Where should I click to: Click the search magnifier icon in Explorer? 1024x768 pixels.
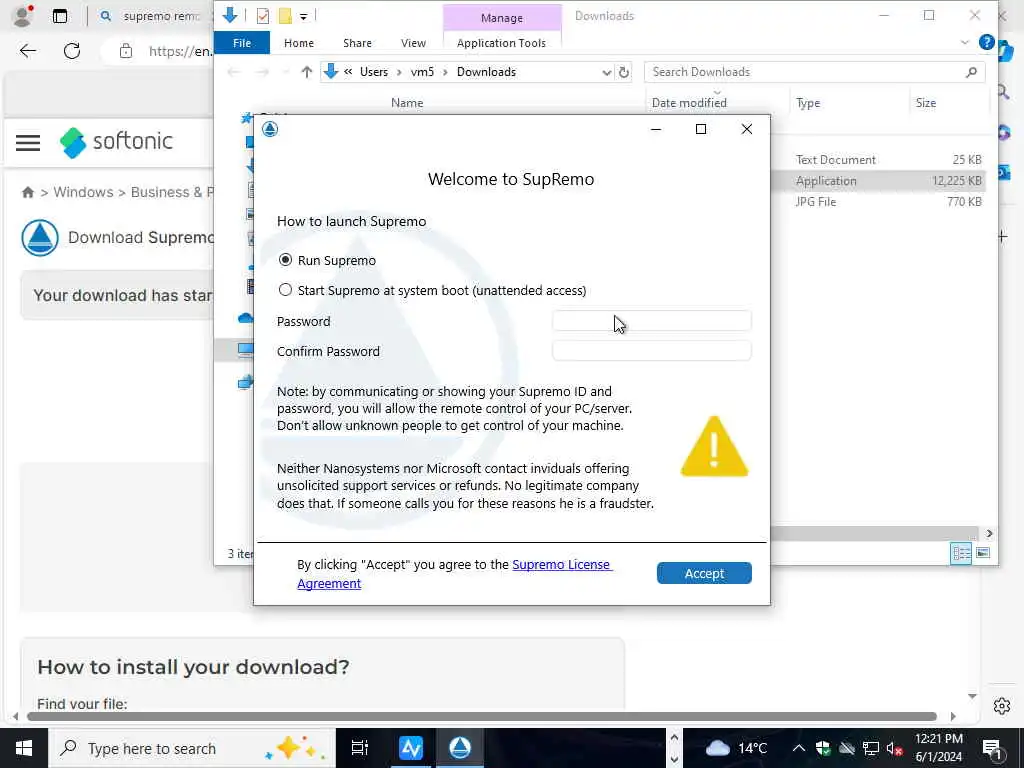pyautogui.click(x=972, y=72)
